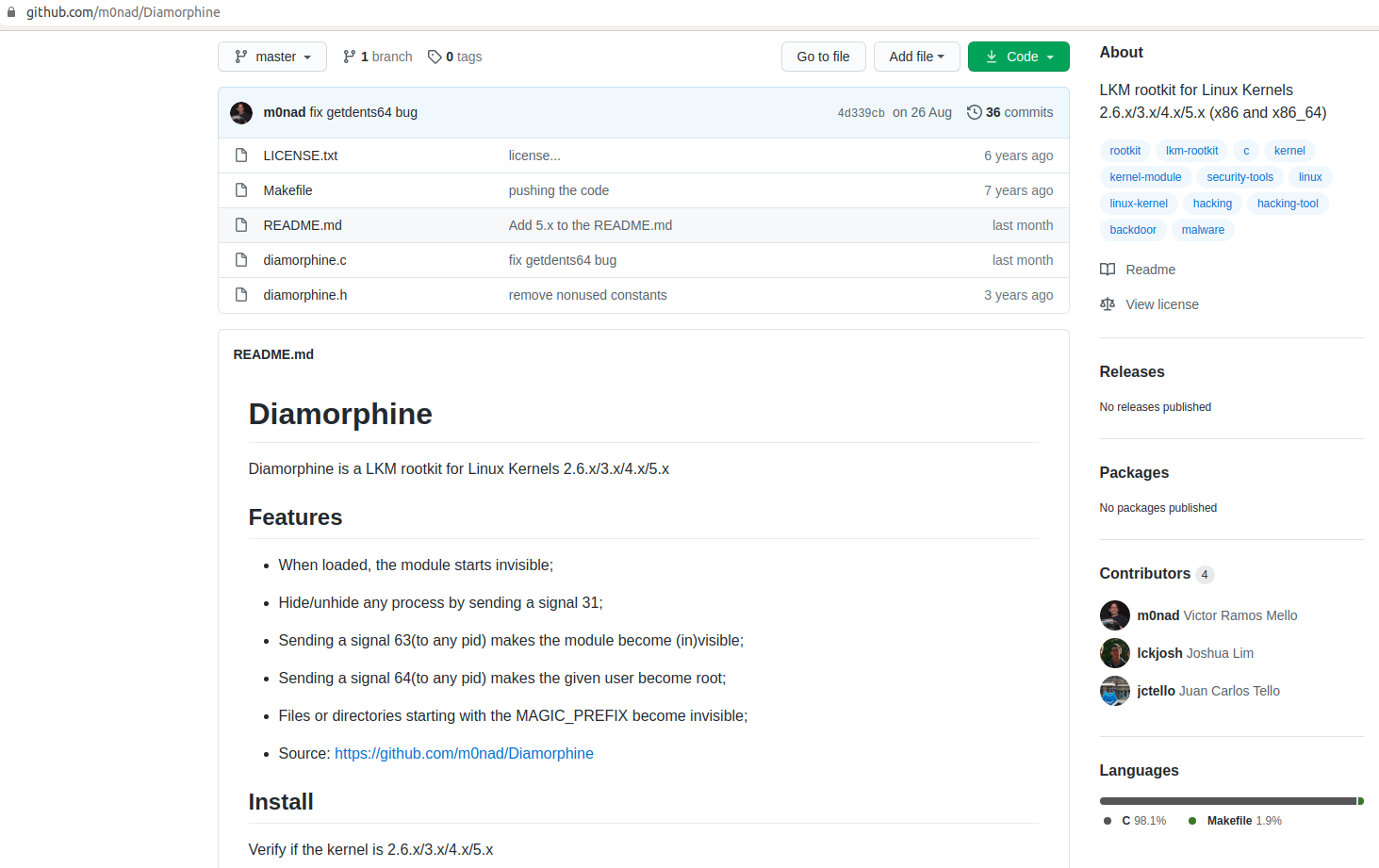Open the View license link
1379x868 pixels.
[x=1162, y=304]
